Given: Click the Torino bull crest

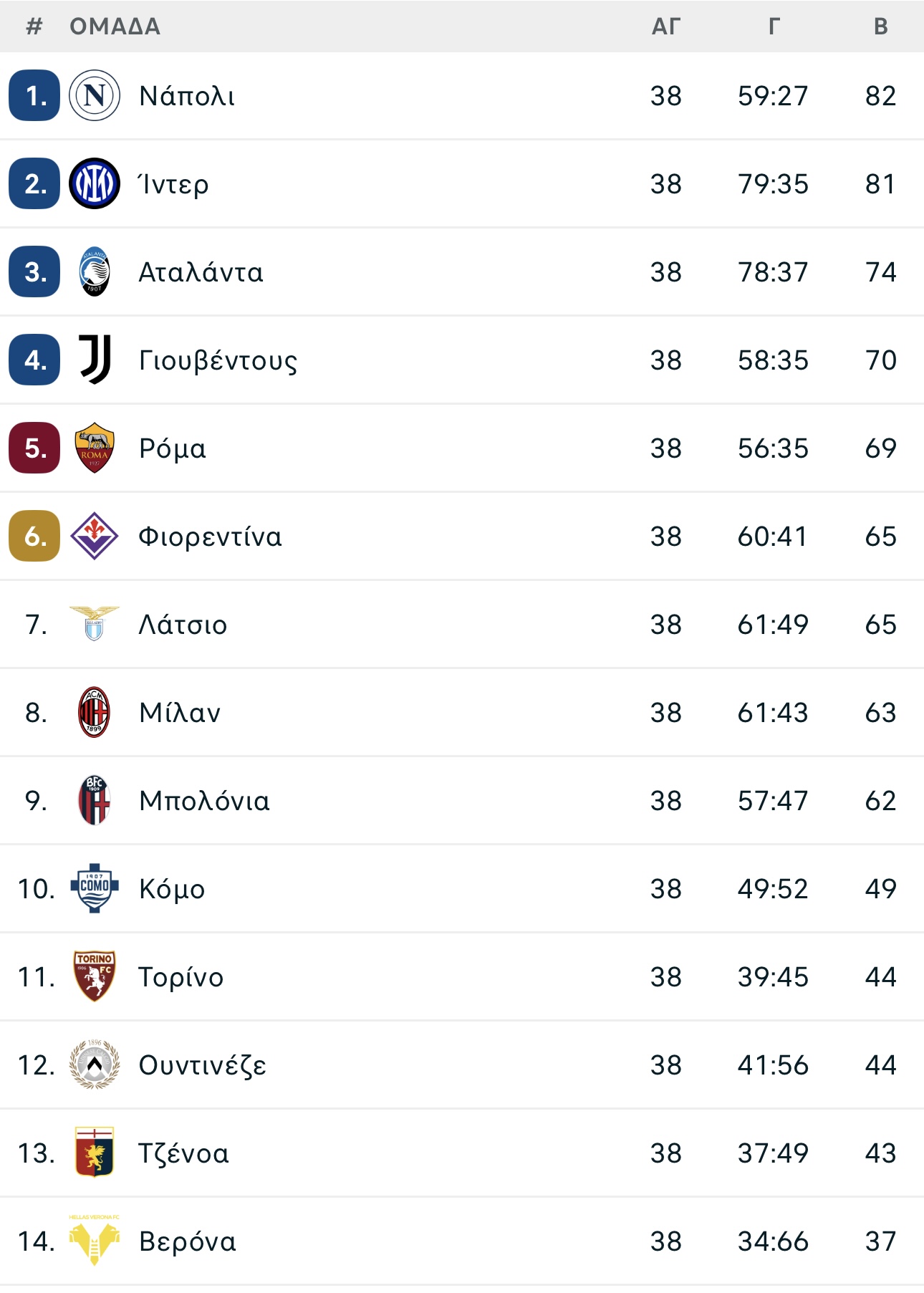Looking at the screenshot, I should tap(95, 976).
